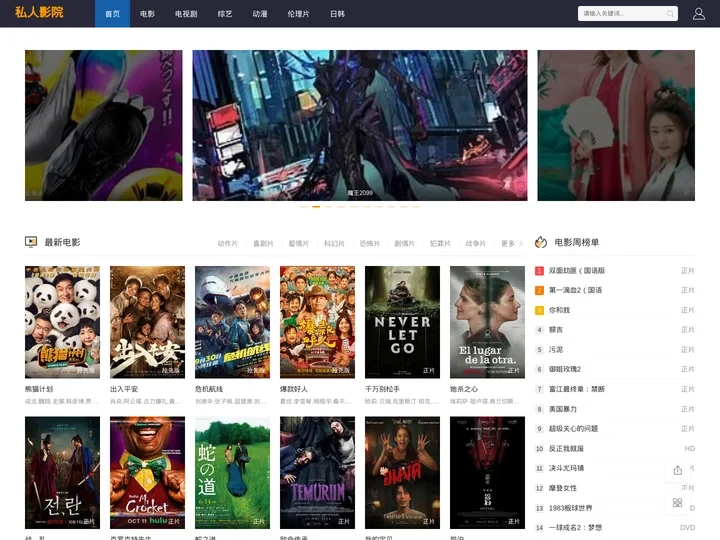Screen dimensions: 720x540
Task: Switch to the 综艺 navigation tab
Action: coord(225,14)
